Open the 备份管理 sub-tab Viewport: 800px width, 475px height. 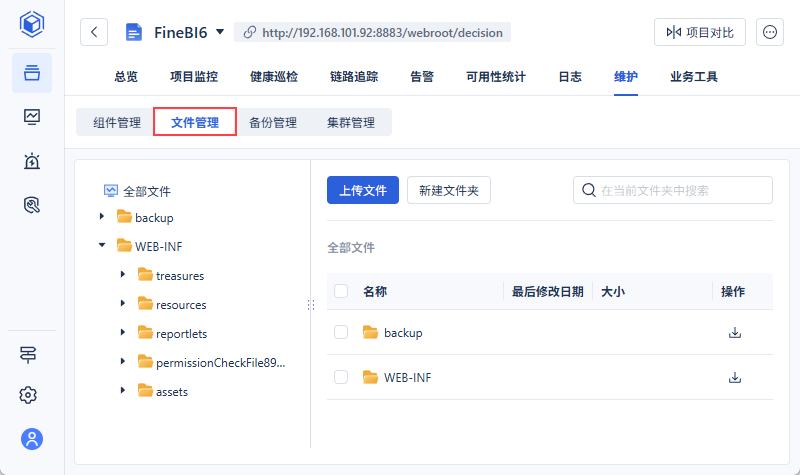pyautogui.click(x=273, y=122)
